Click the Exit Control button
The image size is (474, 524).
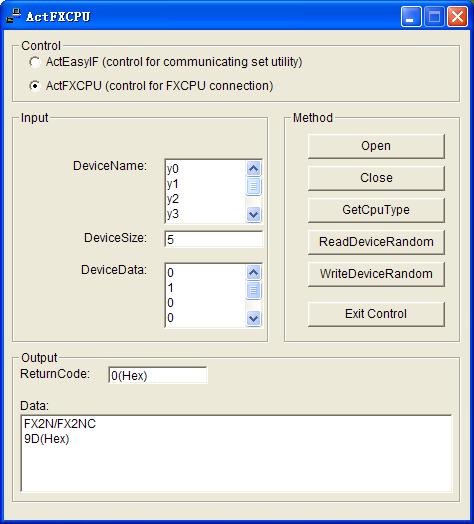tap(376, 314)
